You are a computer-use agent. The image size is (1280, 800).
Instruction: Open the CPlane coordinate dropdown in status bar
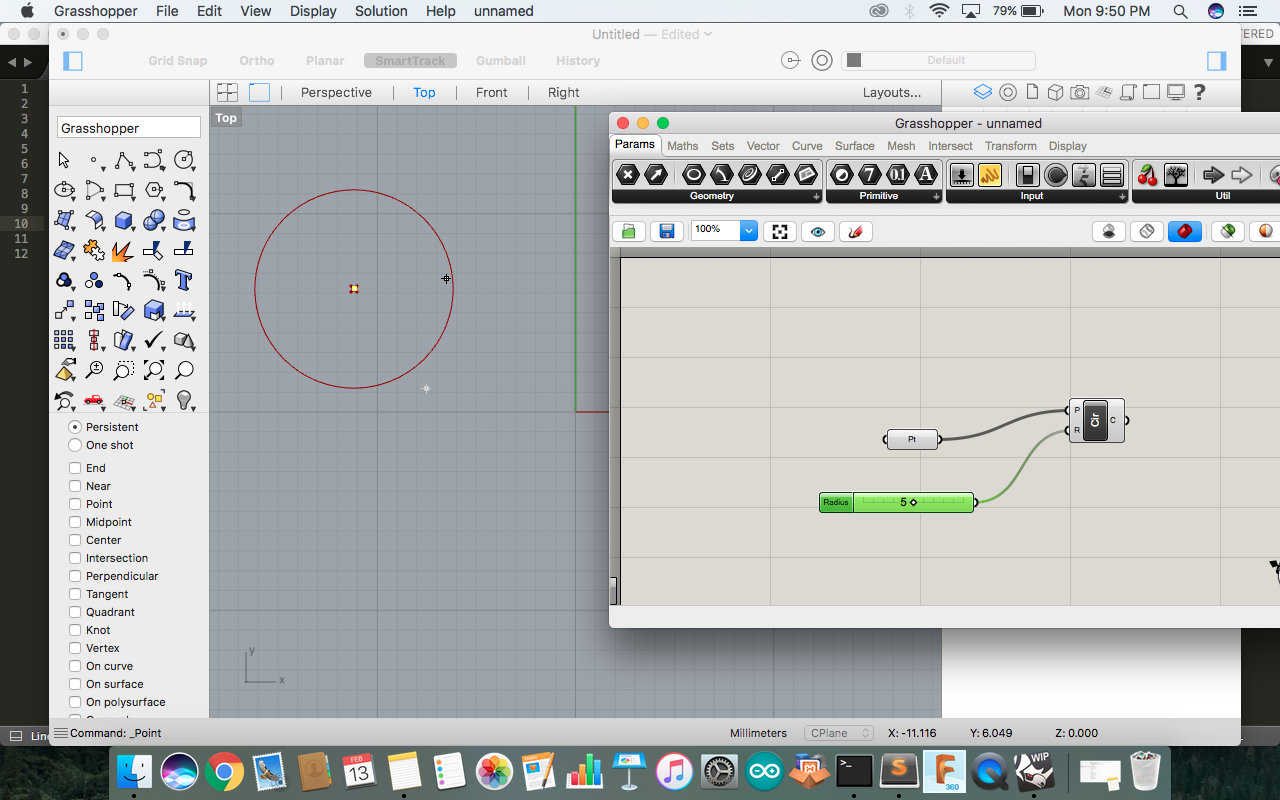tap(839, 733)
